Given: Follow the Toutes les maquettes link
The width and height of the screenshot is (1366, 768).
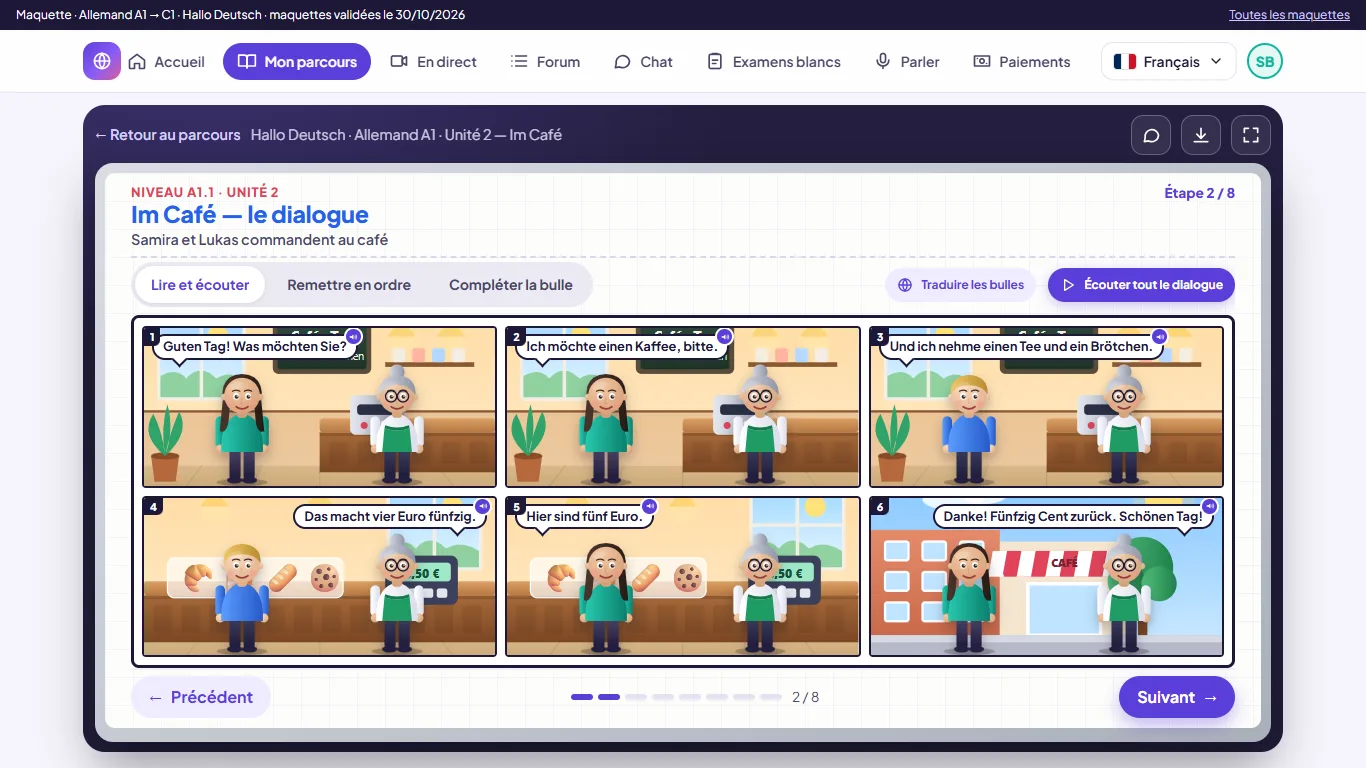Looking at the screenshot, I should point(1289,15).
